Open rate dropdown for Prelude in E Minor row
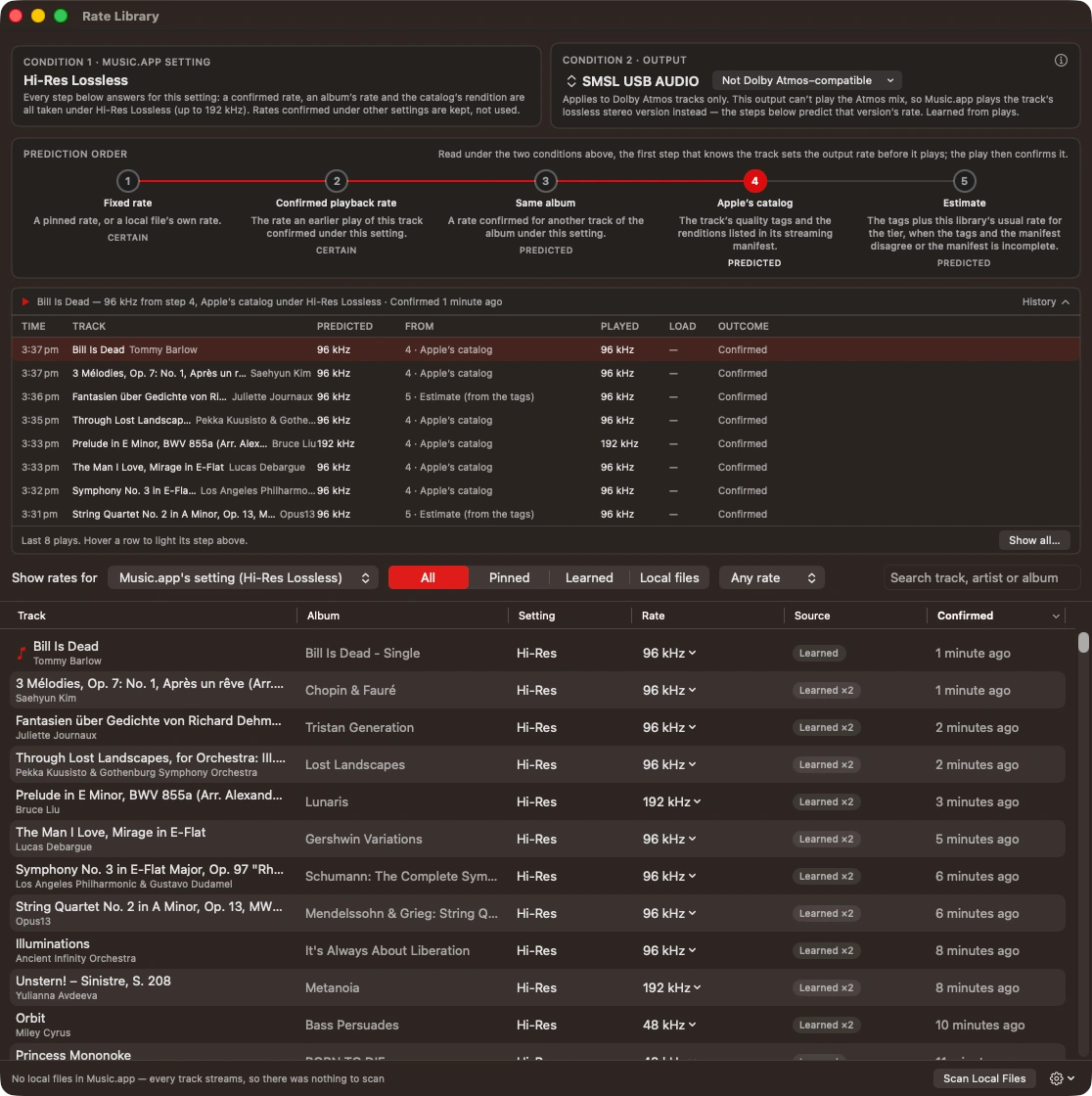Screen dimensions: 1092x1096 (672, 801)
